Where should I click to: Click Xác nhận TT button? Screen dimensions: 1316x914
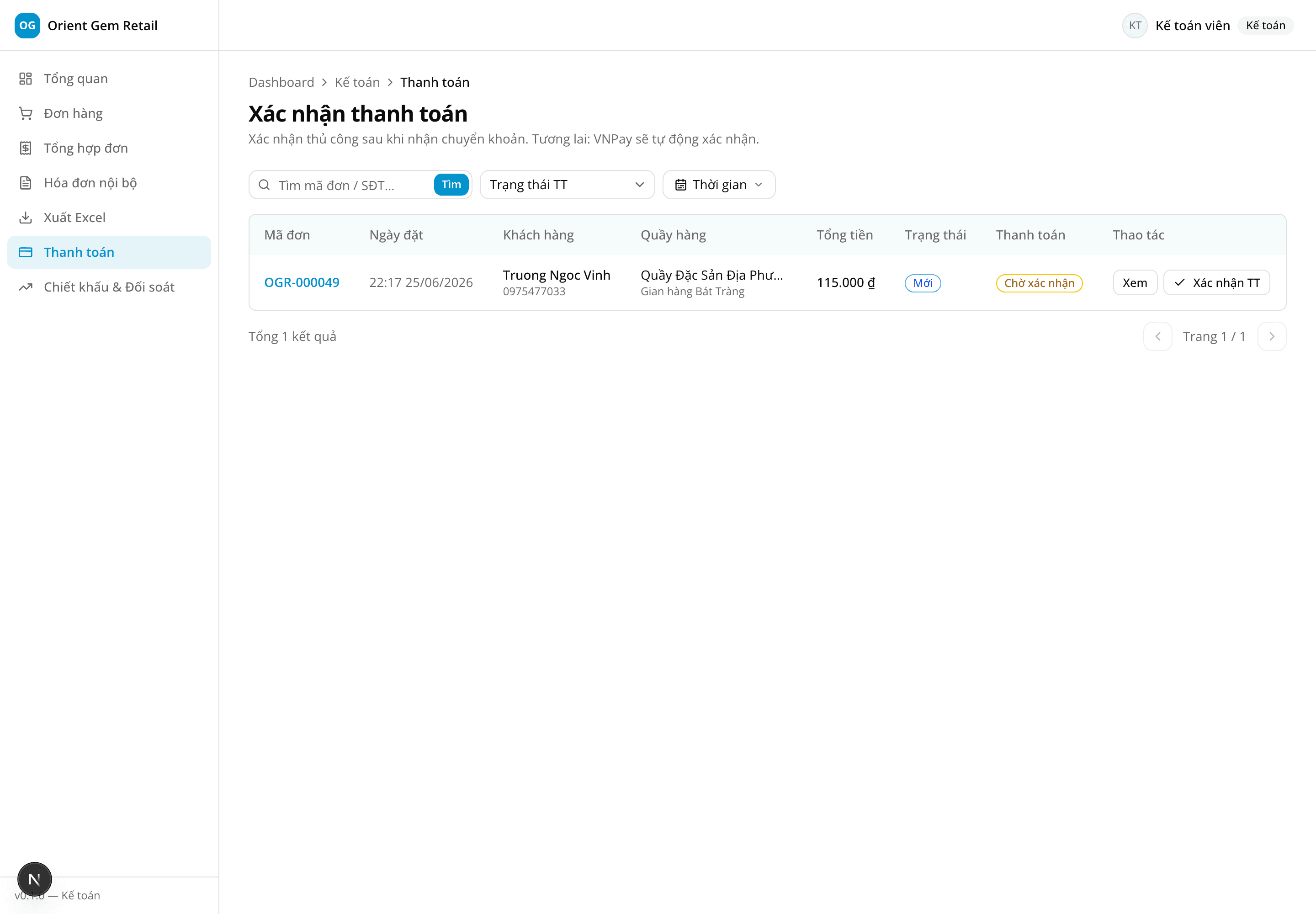(1216, 282)
